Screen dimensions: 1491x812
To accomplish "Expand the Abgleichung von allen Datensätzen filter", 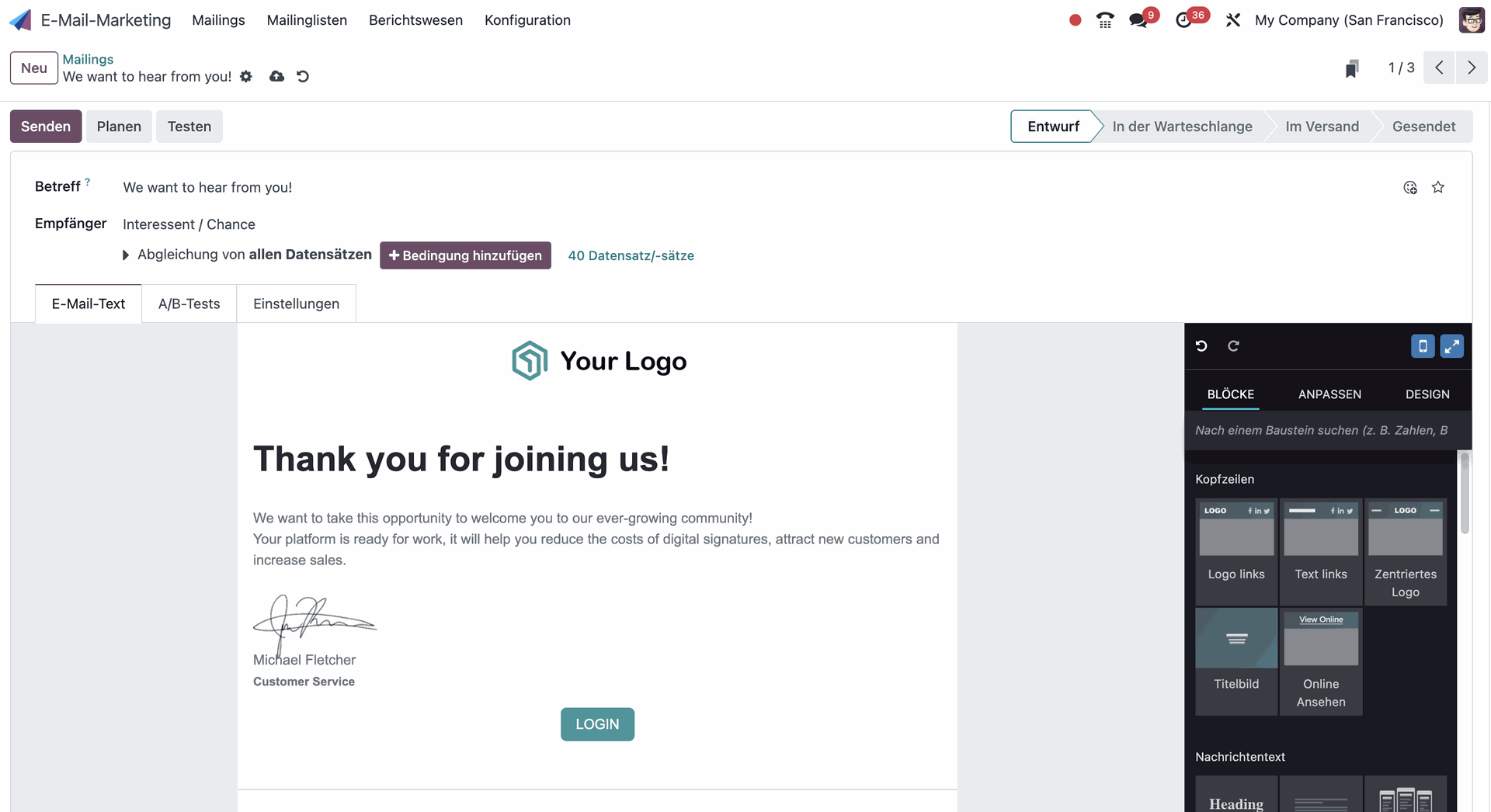I will click(126, 255).
